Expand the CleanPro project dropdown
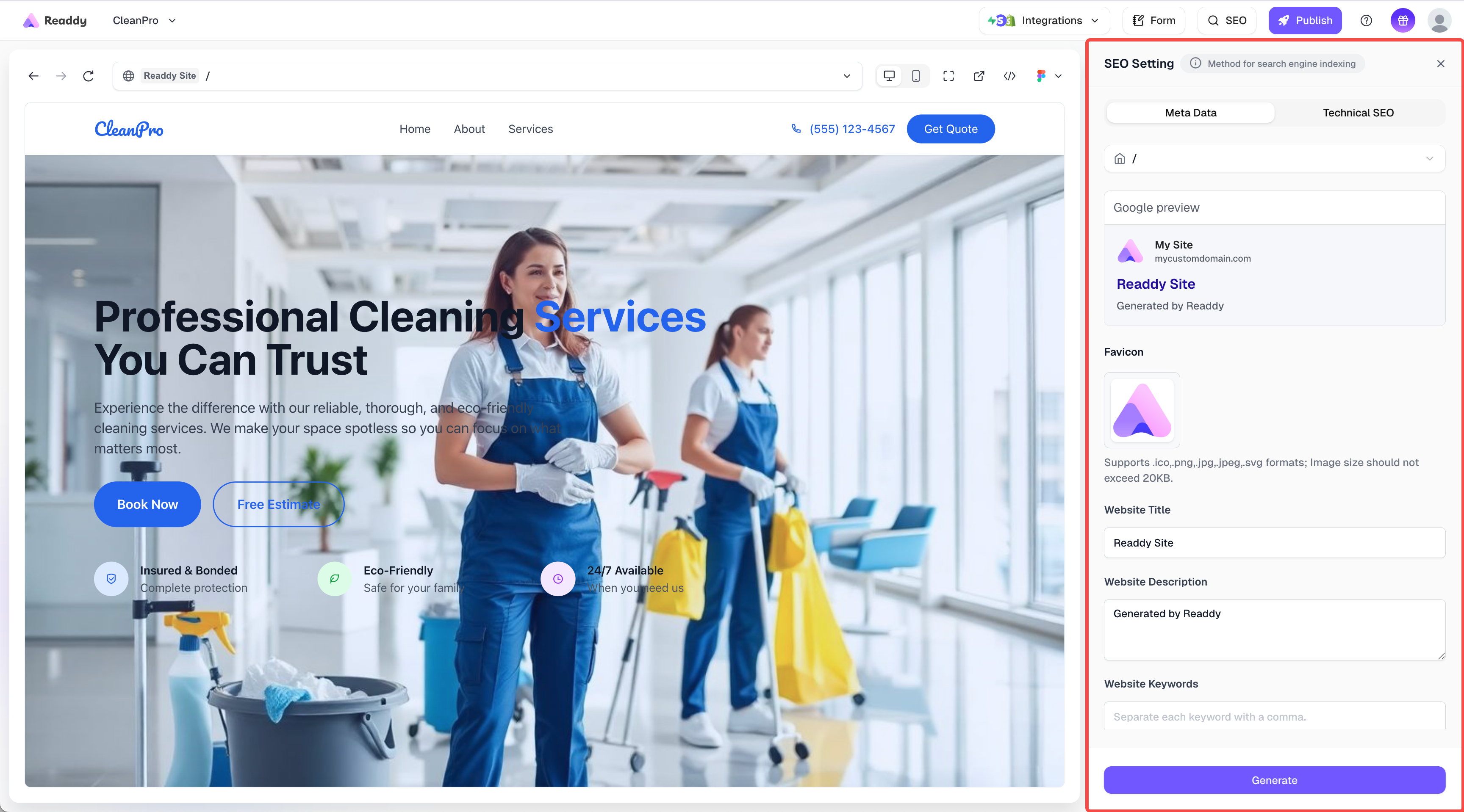The width and height of the screenshot is (1464, 812). [x=144, y=20]
